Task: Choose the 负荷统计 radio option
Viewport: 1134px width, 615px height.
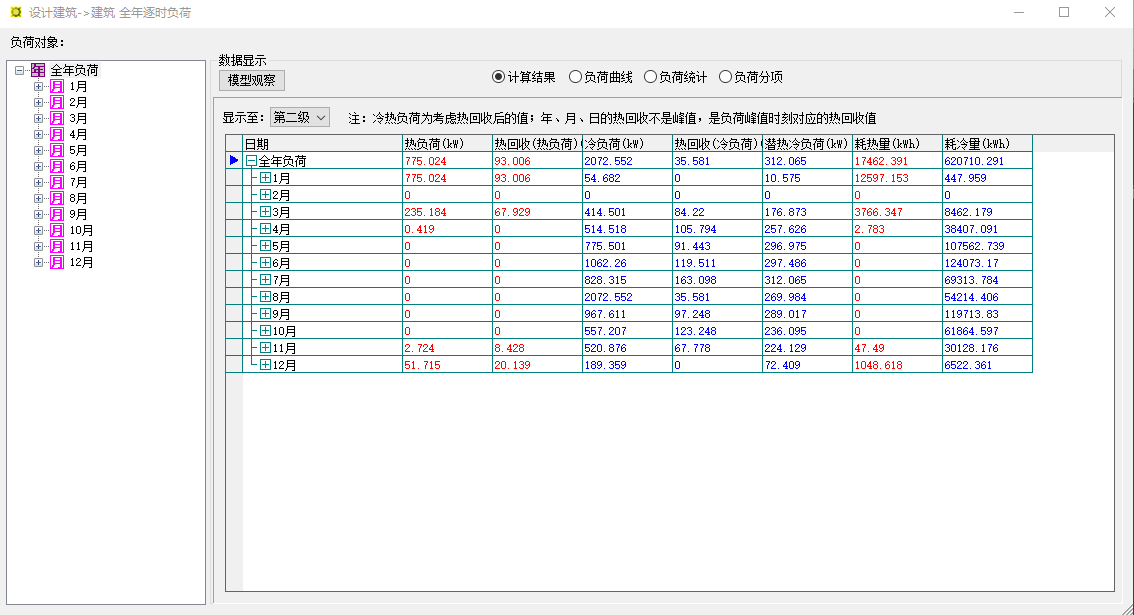Action: (650, 77)
